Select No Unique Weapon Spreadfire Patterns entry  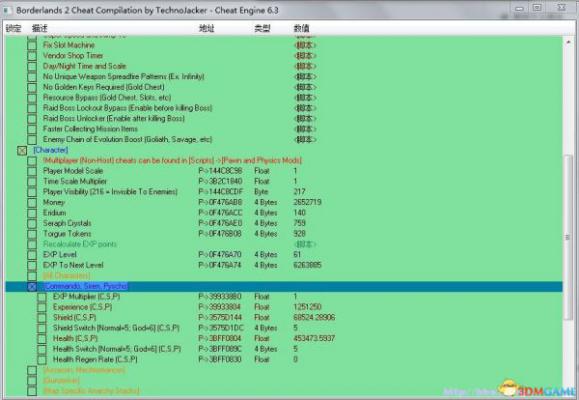[124, 76]
